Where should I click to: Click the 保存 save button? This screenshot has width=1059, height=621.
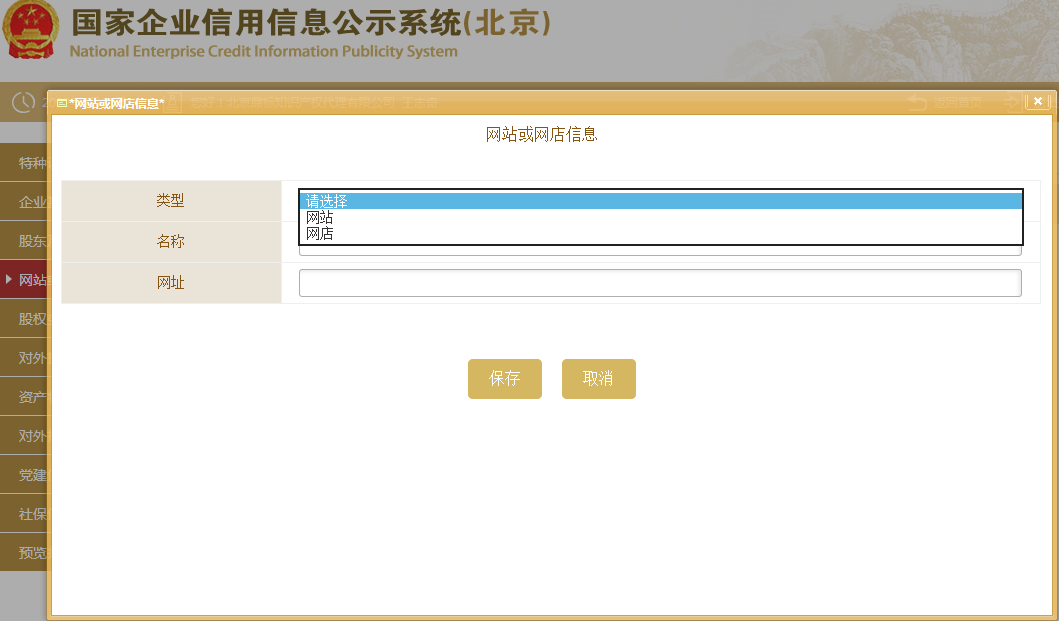click(x=504, y=378)
